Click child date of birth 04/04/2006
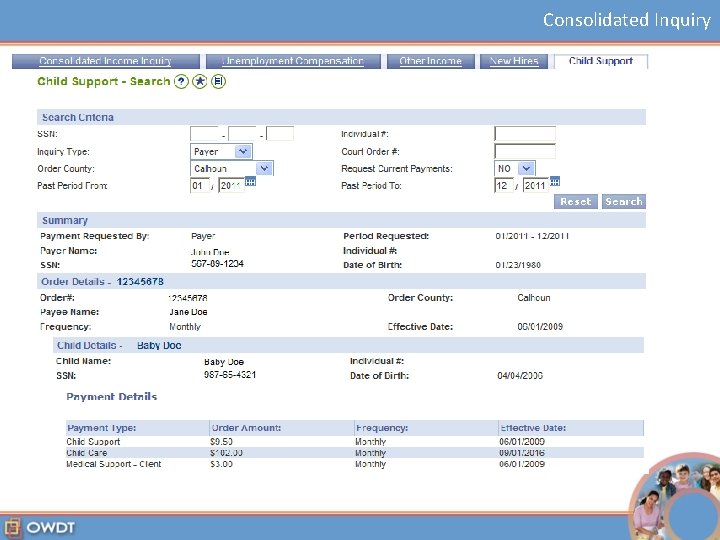This screenshot has height=540, width=720. pyautogui.click(x=520, y=376)
